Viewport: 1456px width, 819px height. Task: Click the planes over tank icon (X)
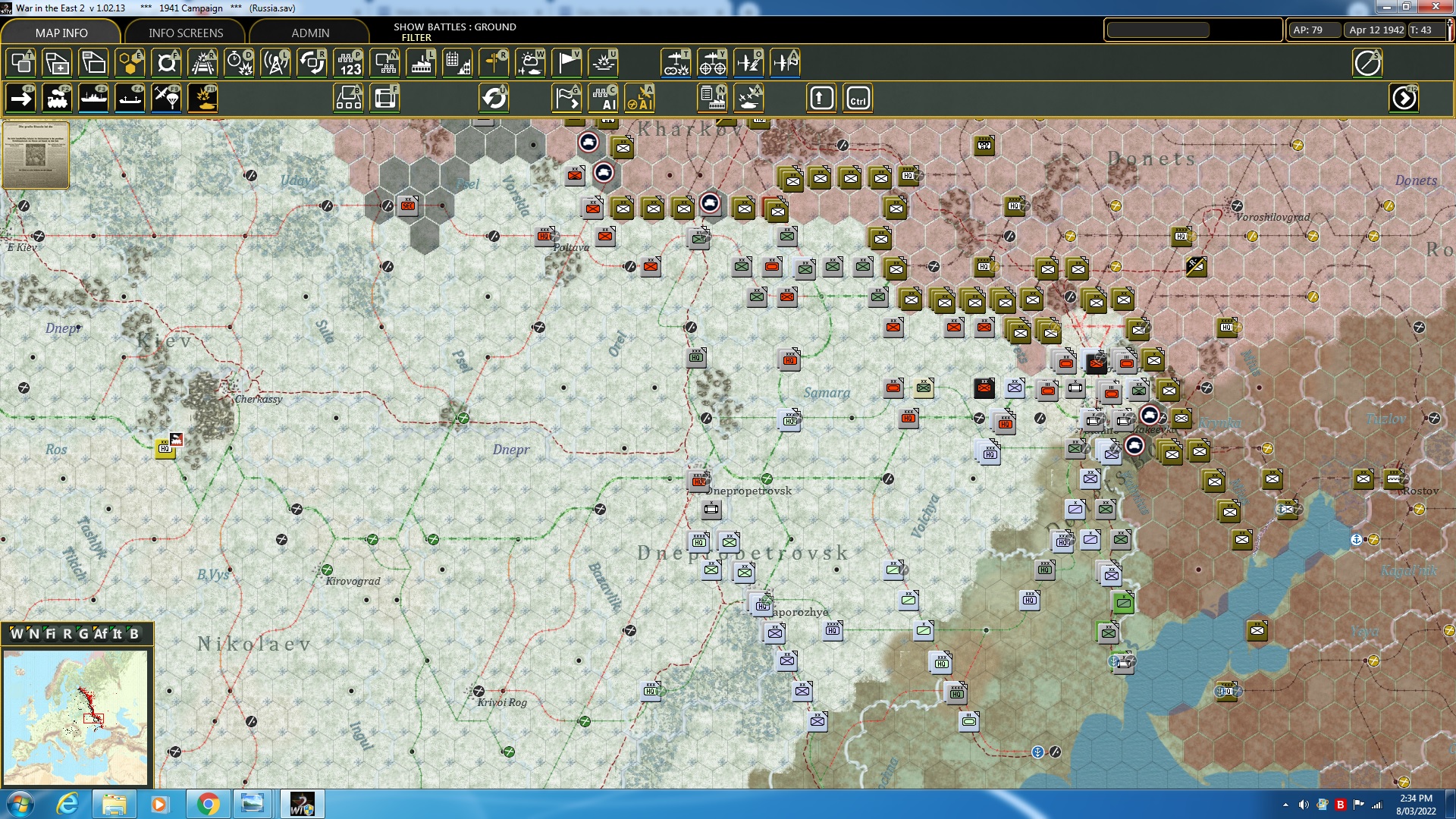[748, 98]
